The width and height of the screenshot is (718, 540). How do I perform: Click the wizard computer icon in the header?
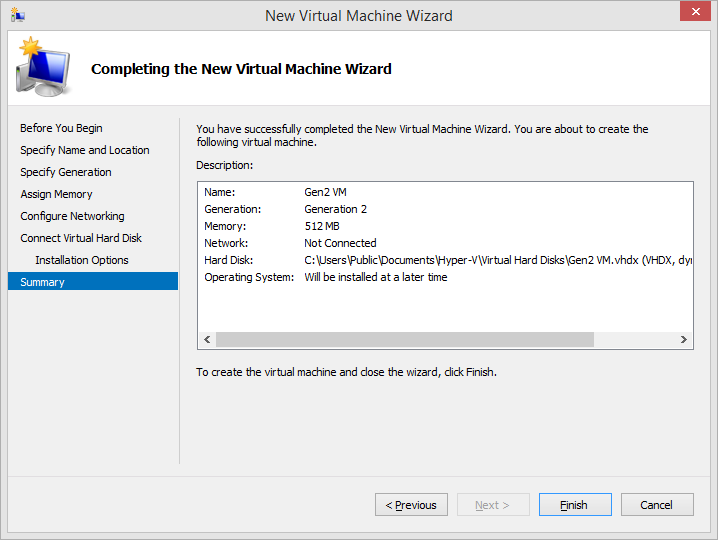click(42, 67)
